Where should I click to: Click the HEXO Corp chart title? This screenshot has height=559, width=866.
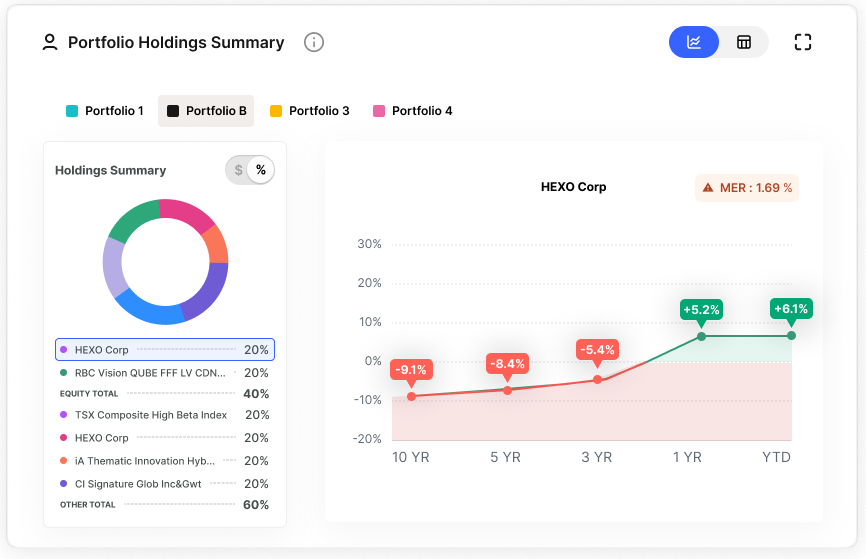click(573, 187)
